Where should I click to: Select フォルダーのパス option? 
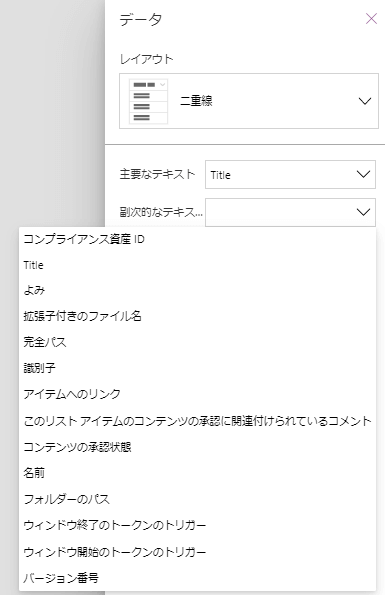click(197, 499)
